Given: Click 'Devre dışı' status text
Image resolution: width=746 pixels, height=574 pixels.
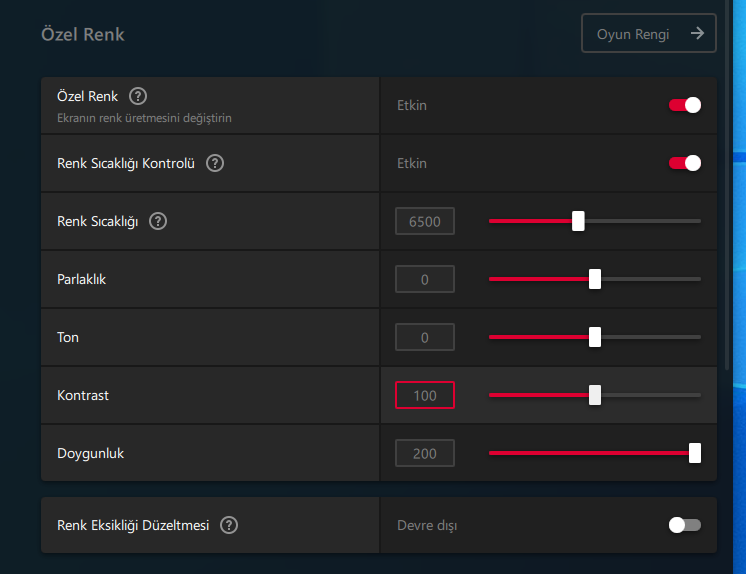Looking at the screenshot, I should [x=427, y=525].
